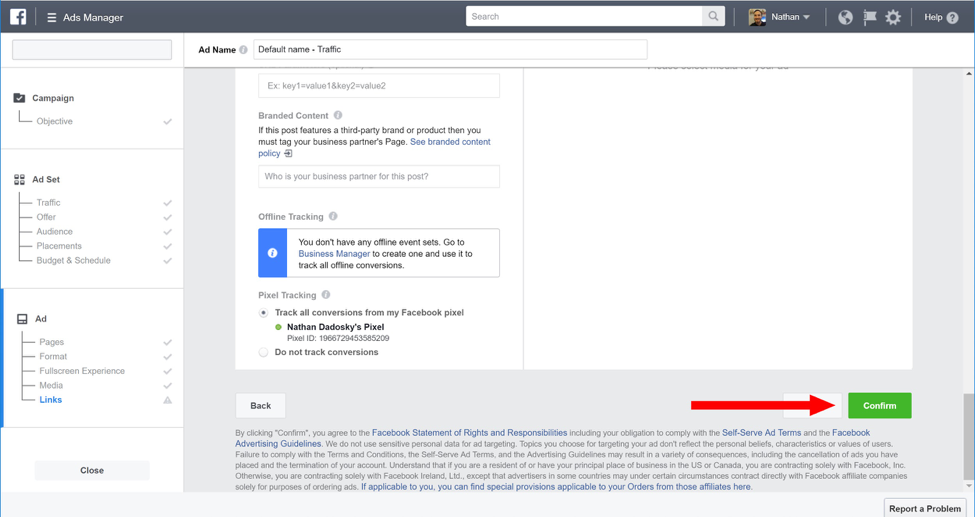Click the Ad Name input field
The width and height of the screenshot is (975, 517).
click(x=450, y=50)
